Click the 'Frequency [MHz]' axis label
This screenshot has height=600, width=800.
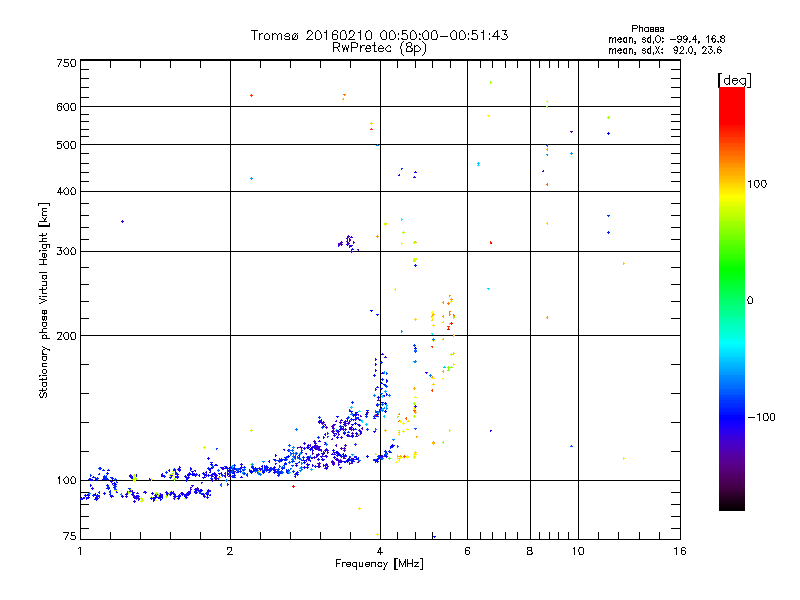(x=379, y=564)
